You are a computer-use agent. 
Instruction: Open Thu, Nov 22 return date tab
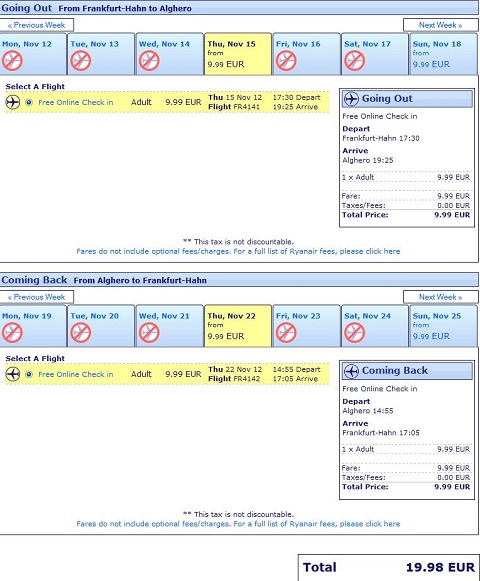tap(238, 326)
